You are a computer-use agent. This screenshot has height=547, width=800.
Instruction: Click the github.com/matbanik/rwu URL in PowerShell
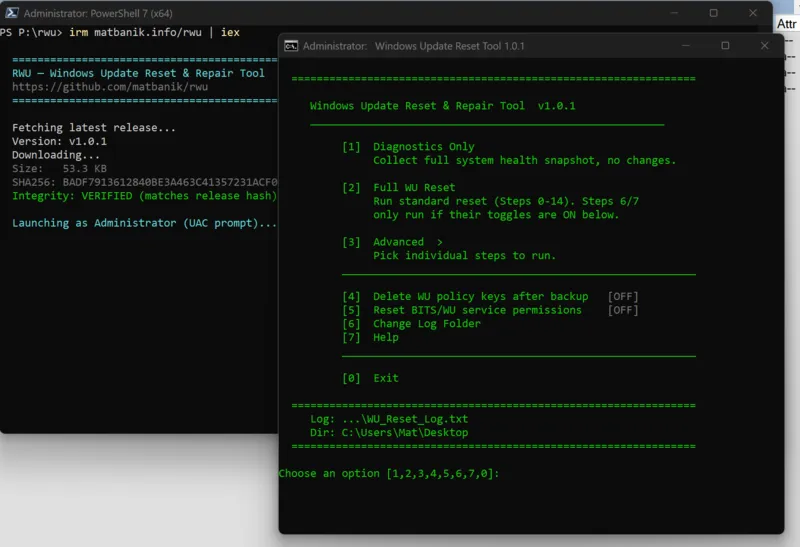coord(110,87)
